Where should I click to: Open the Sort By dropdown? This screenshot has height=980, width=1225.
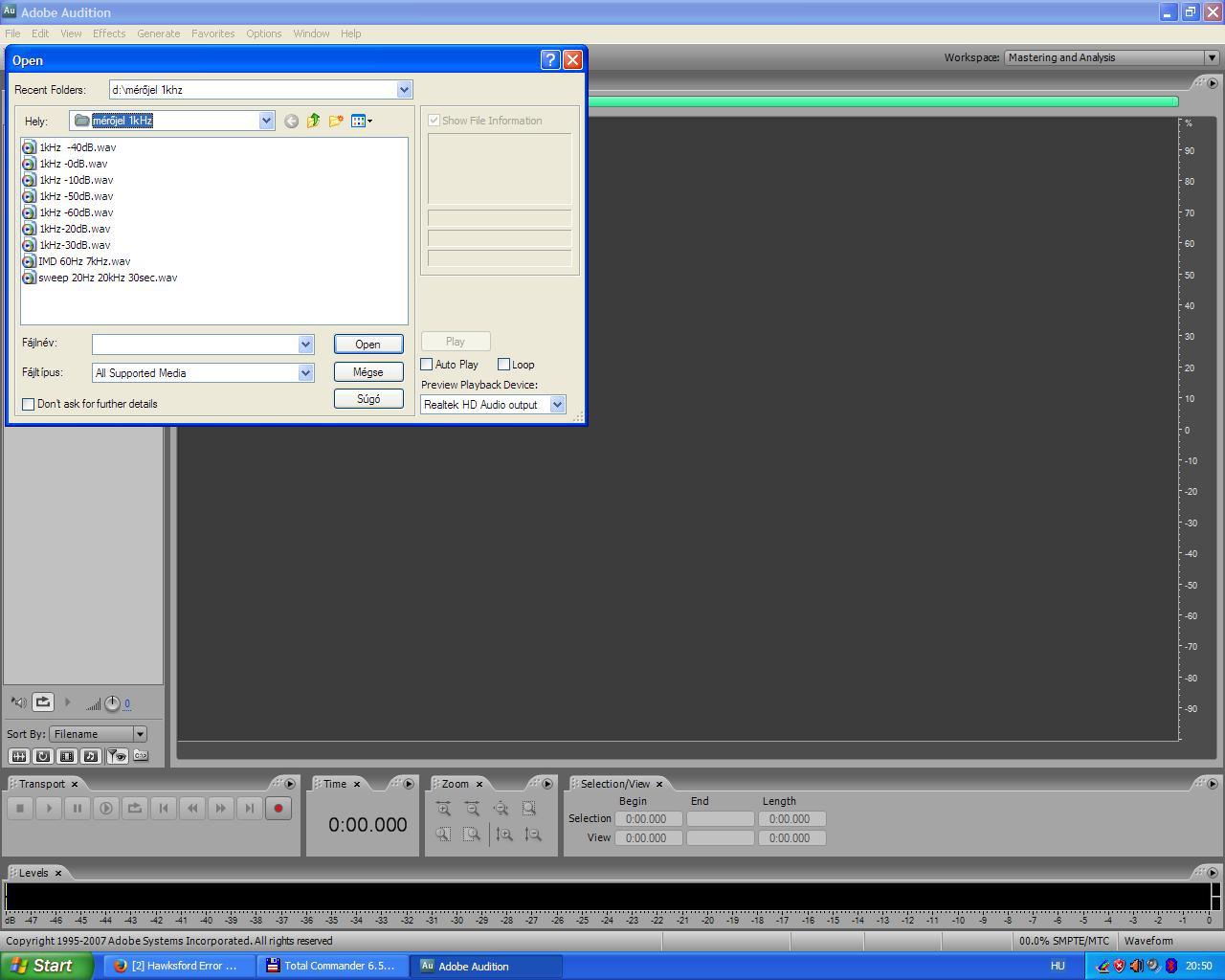(x=140, y=734)
